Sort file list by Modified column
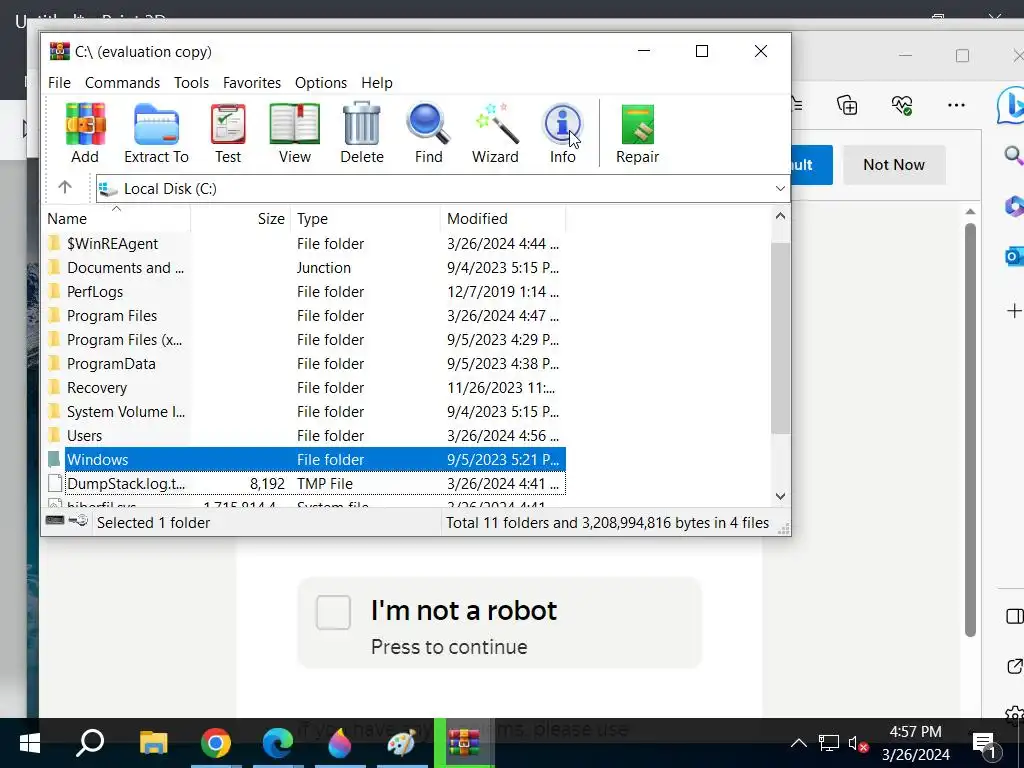The image size is (1024, 768). point(503,219)
